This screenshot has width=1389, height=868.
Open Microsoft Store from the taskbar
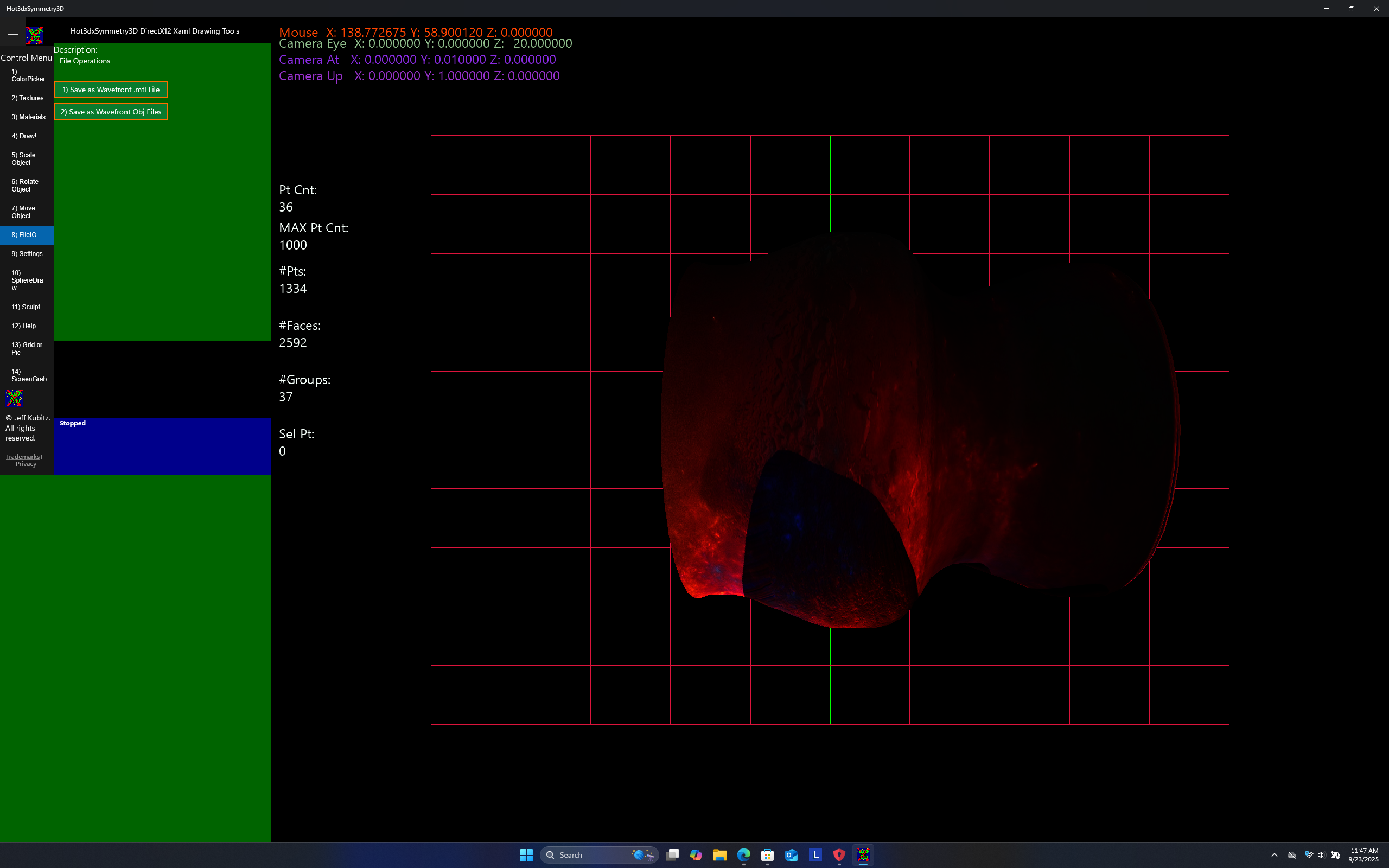(767, 855)
